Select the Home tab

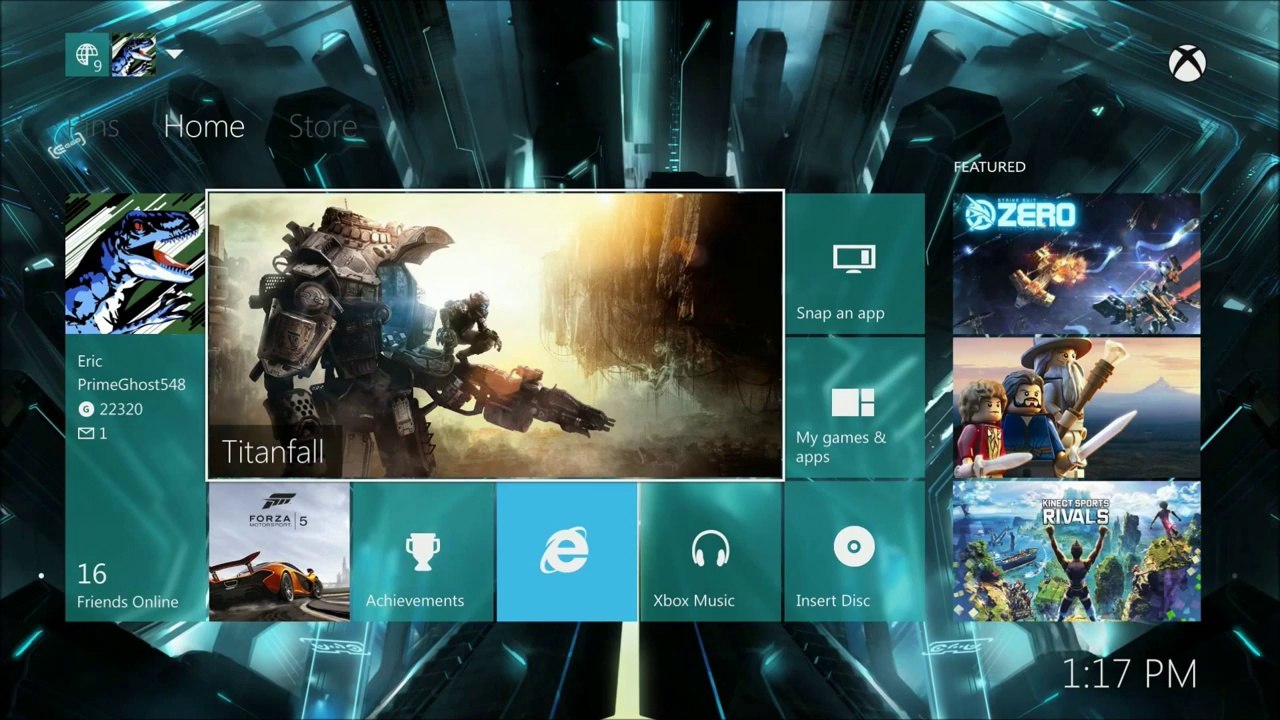[204, 126]
